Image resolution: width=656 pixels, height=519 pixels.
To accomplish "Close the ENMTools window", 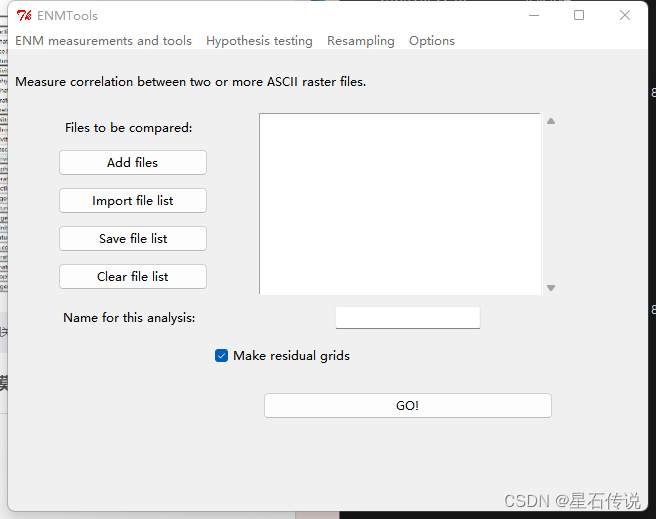I will click(x=625, y=15).
